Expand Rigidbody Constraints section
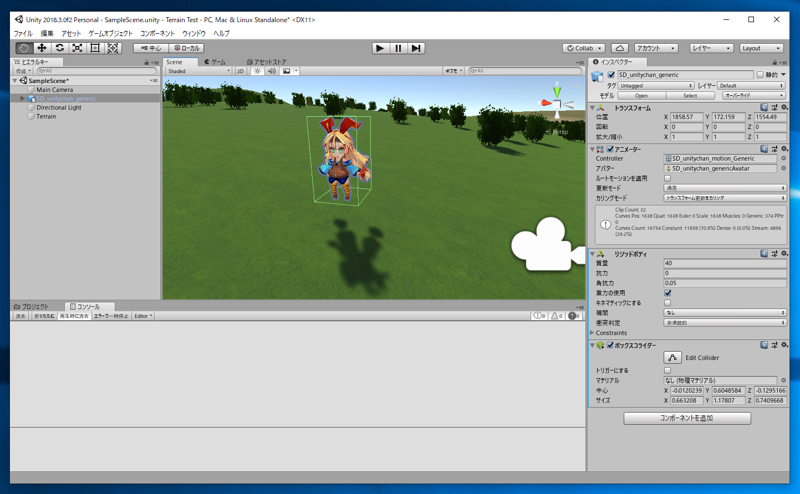This screenshot has width=800, height=494. [x=592, y=333]
